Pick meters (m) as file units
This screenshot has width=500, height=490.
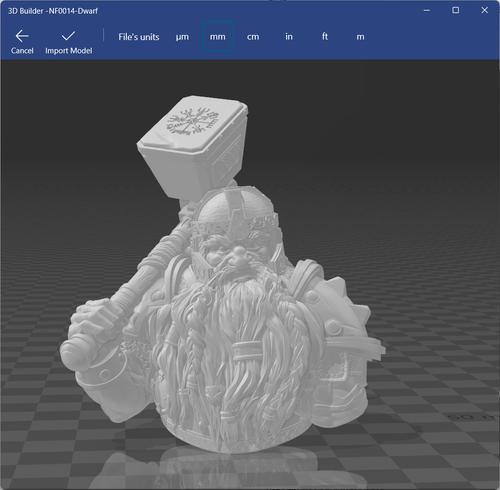point(360,37)
